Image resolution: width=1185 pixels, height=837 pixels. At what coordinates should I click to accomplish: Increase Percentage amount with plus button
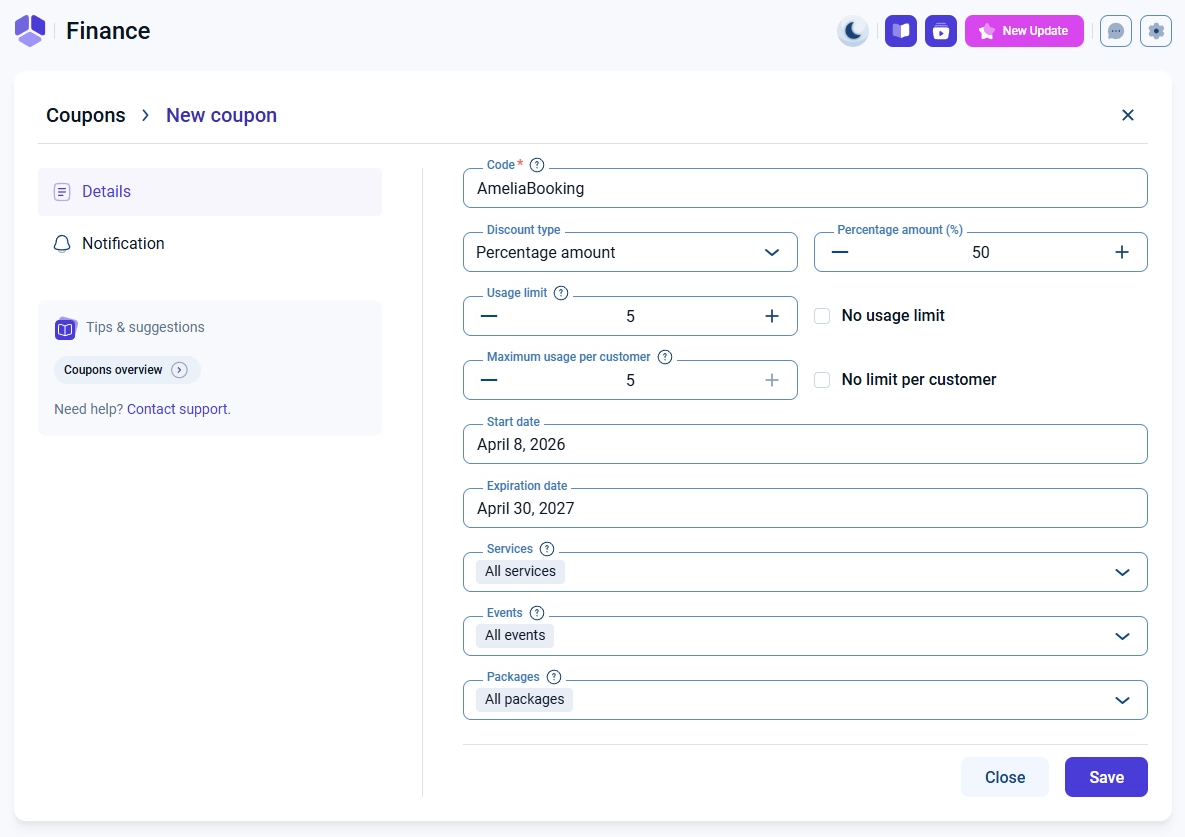coord(1122,252)
